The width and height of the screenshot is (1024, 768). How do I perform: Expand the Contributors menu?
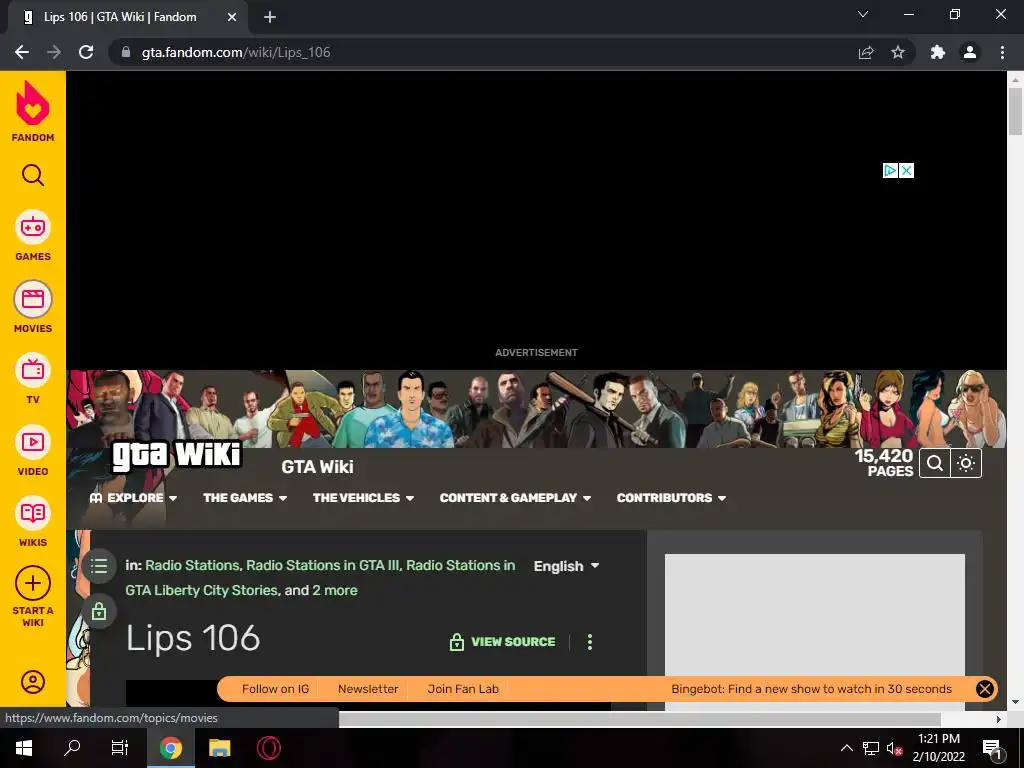pos(671,498)
